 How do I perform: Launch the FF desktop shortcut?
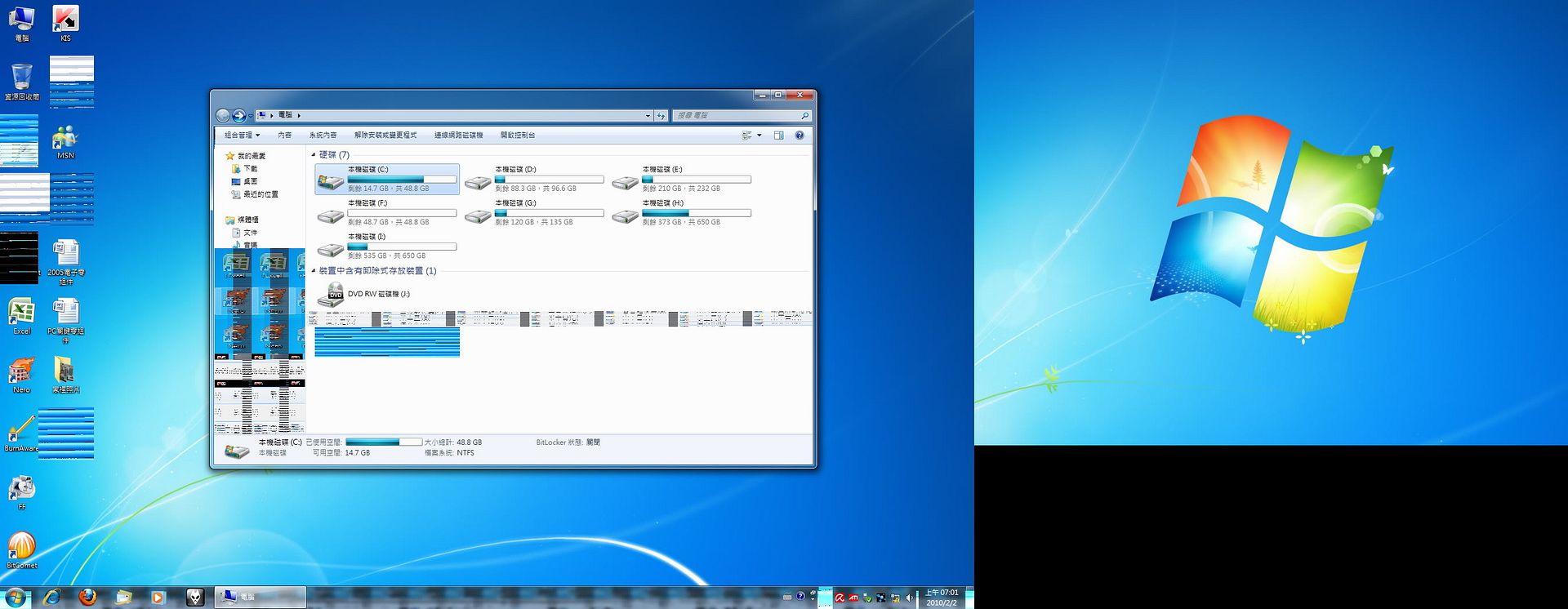coord(21,493)
